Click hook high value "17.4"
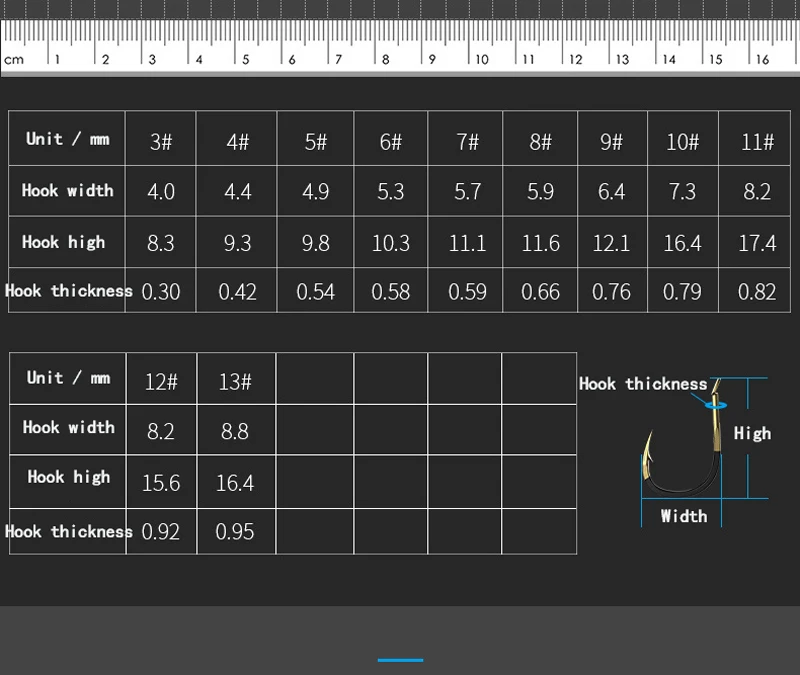 click(757, 243)
